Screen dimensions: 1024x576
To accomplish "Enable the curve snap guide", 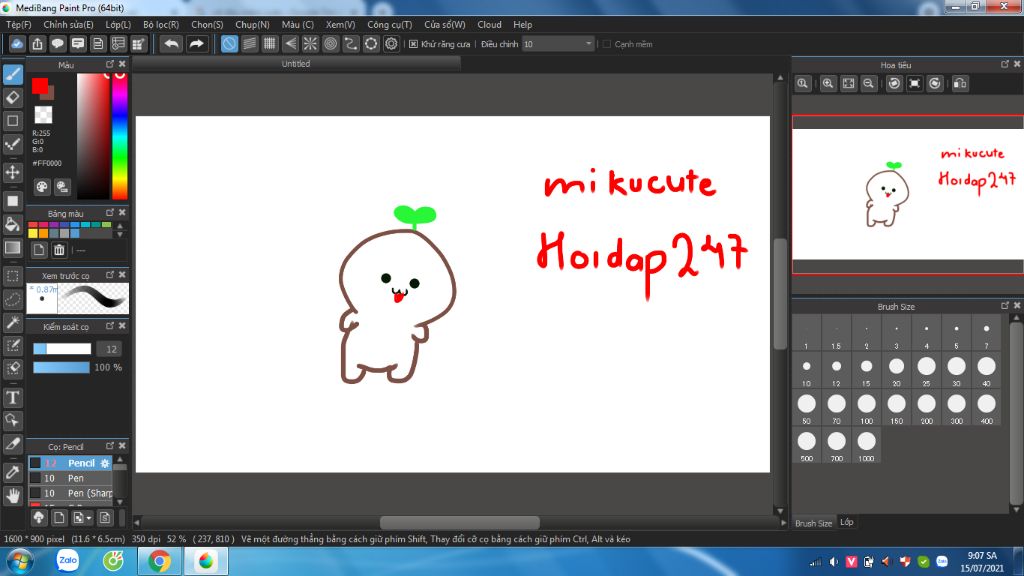I will tap(351, 44).
